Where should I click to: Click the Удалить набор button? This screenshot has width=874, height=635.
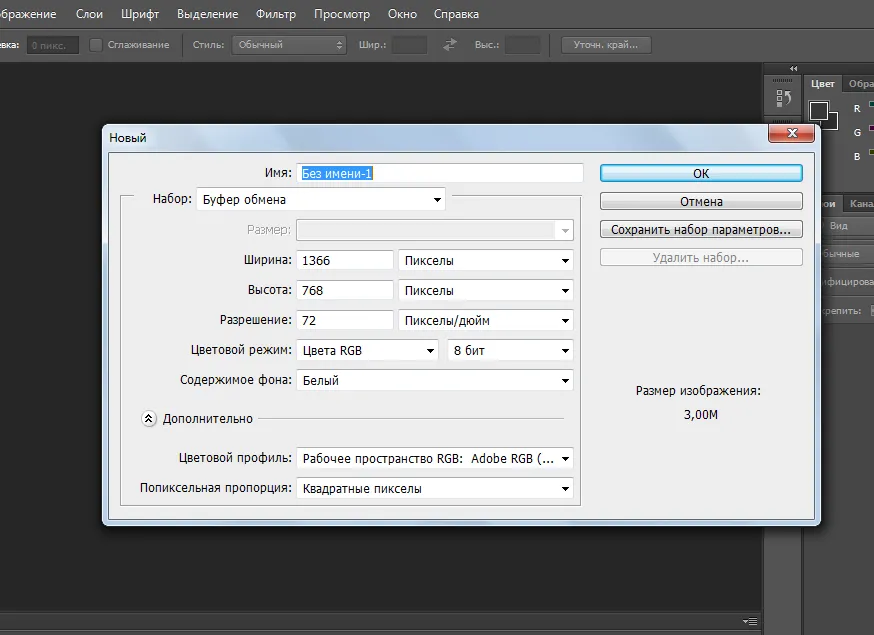701,257
